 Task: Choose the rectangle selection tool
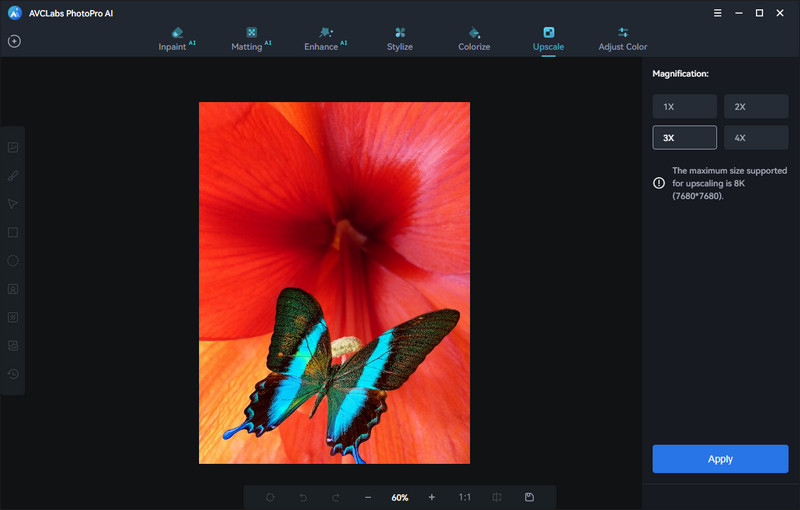point(13,233)
